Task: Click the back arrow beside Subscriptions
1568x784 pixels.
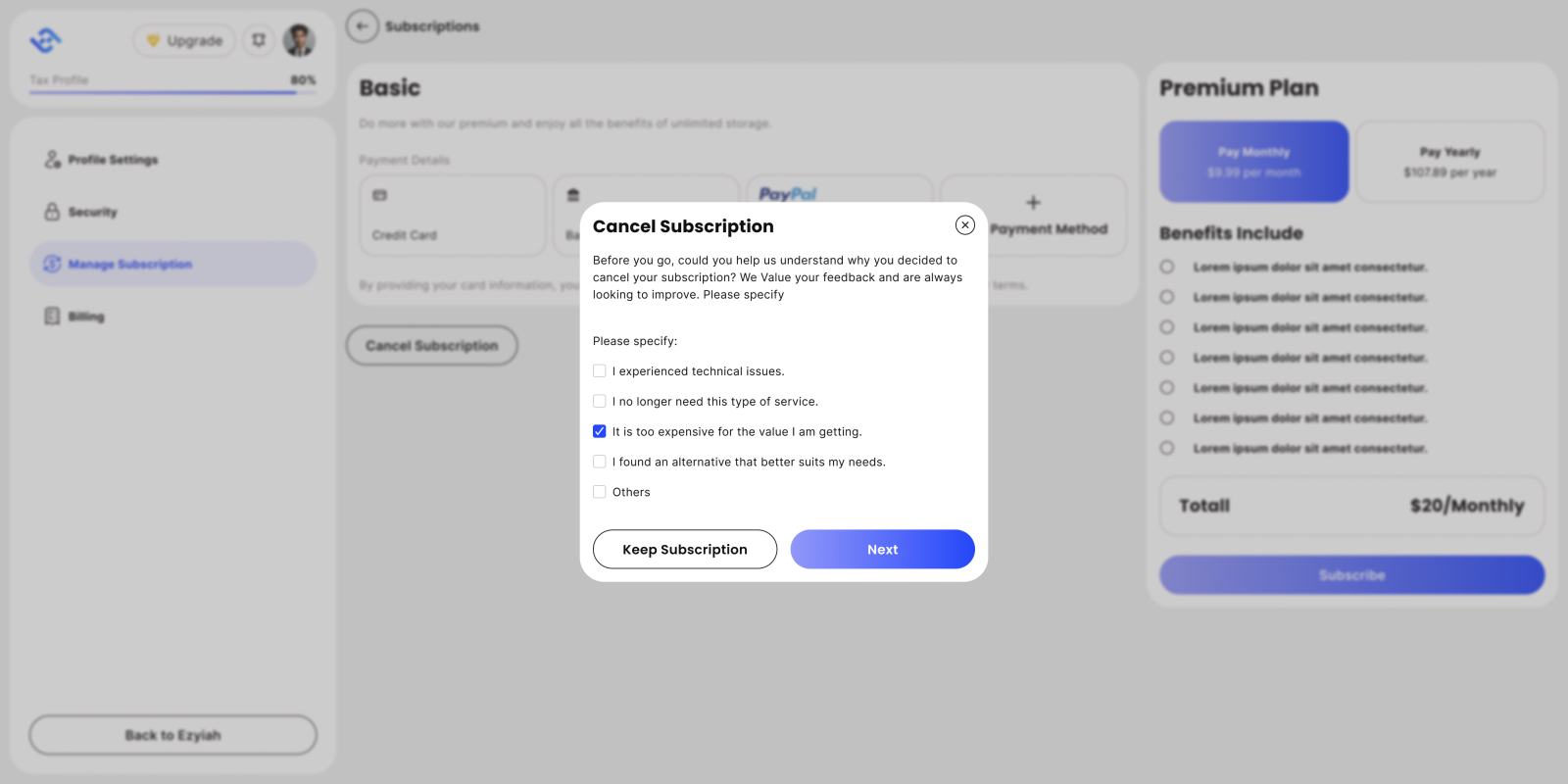Action: pyautogui.click(x=363, y=26)
